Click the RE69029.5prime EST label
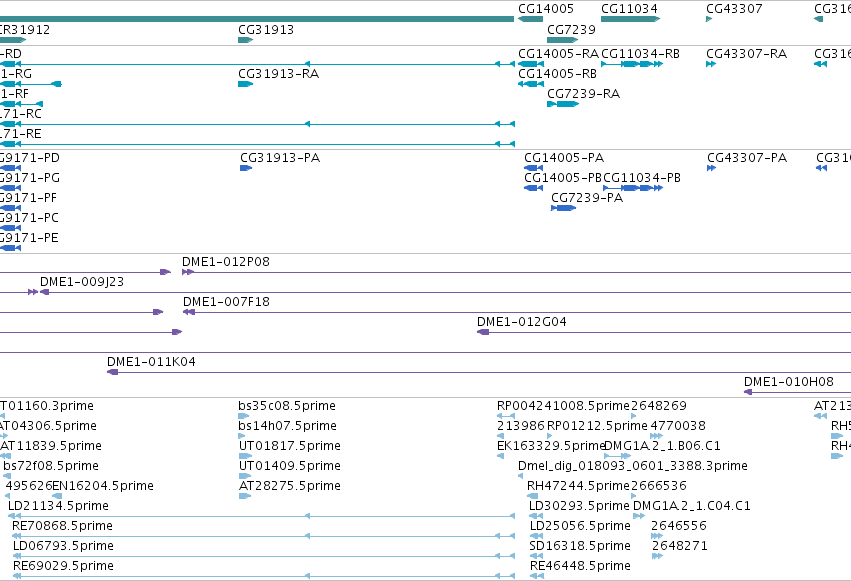 coord(63,566)
